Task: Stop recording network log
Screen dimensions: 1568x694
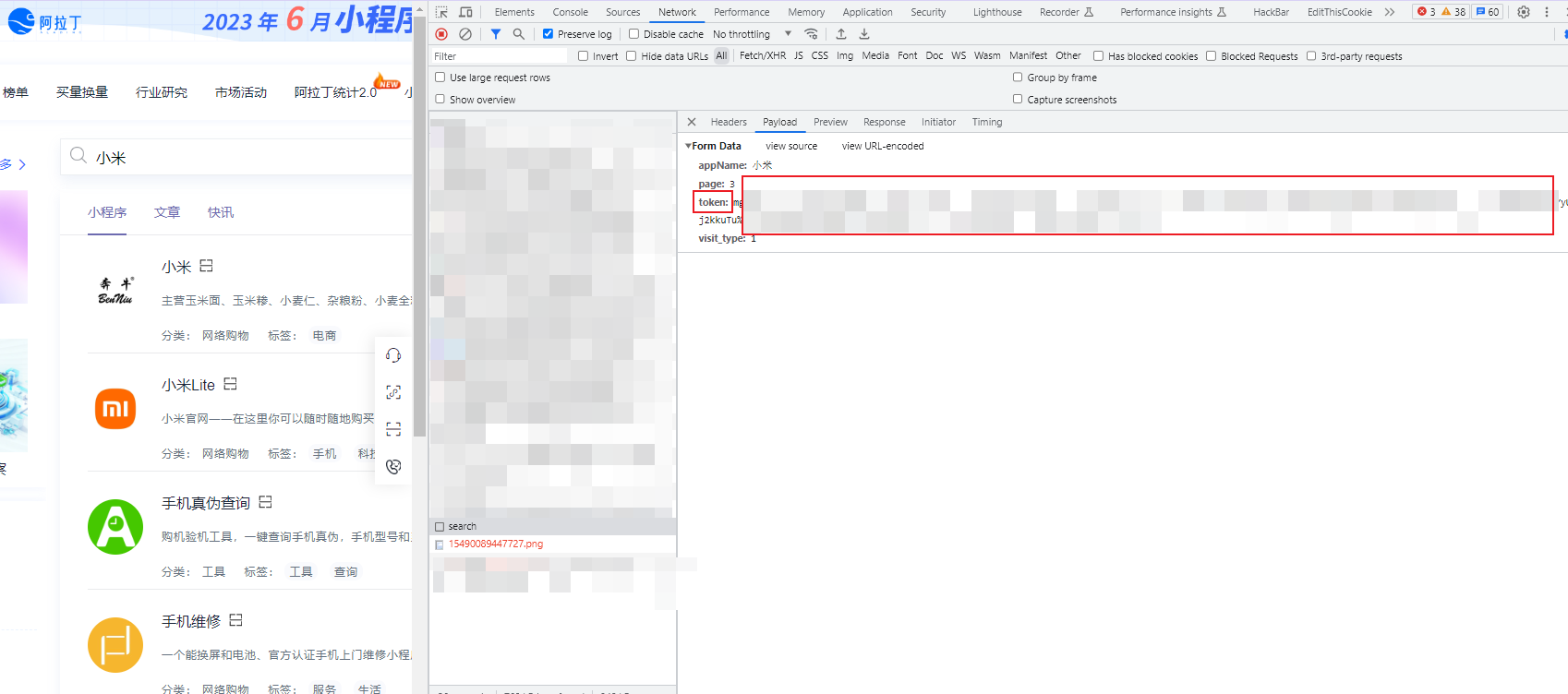Action: click(441, 34)
